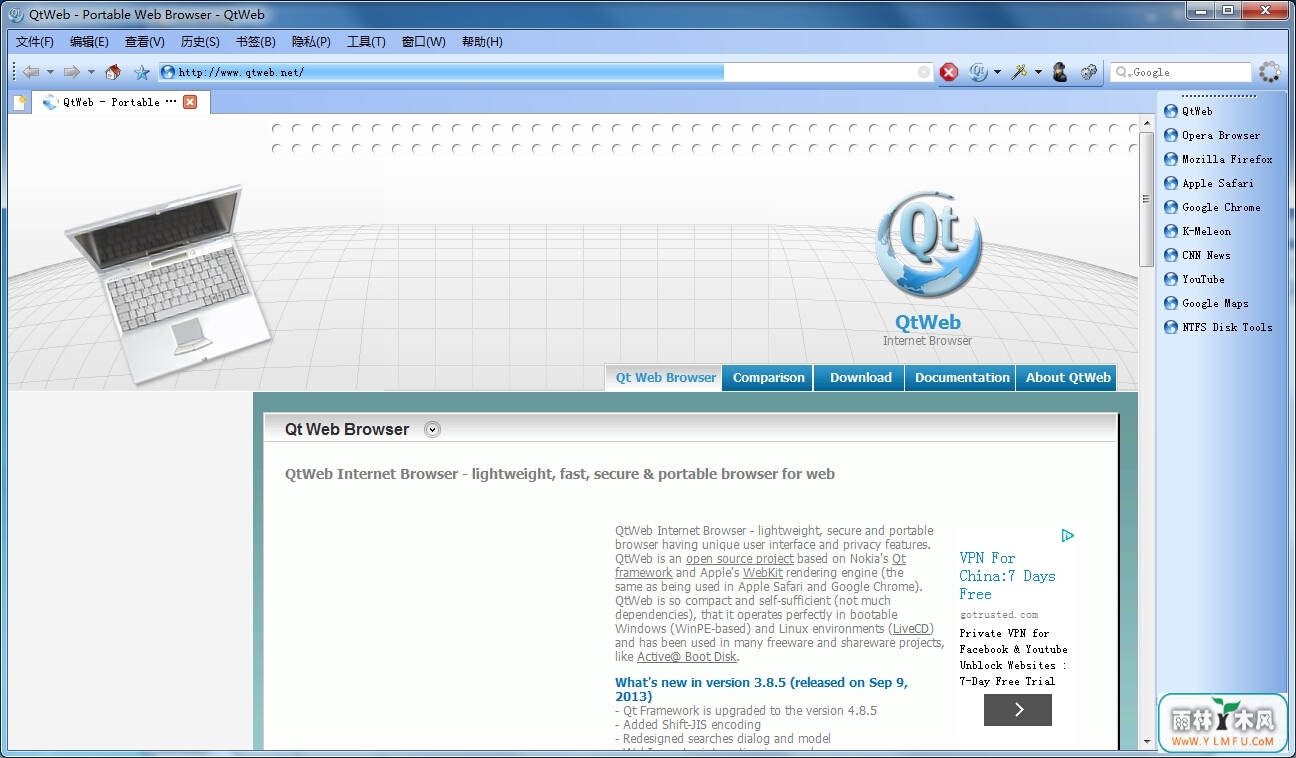
Task: Click the magic wand tool icon
Action: [1019, 72]
